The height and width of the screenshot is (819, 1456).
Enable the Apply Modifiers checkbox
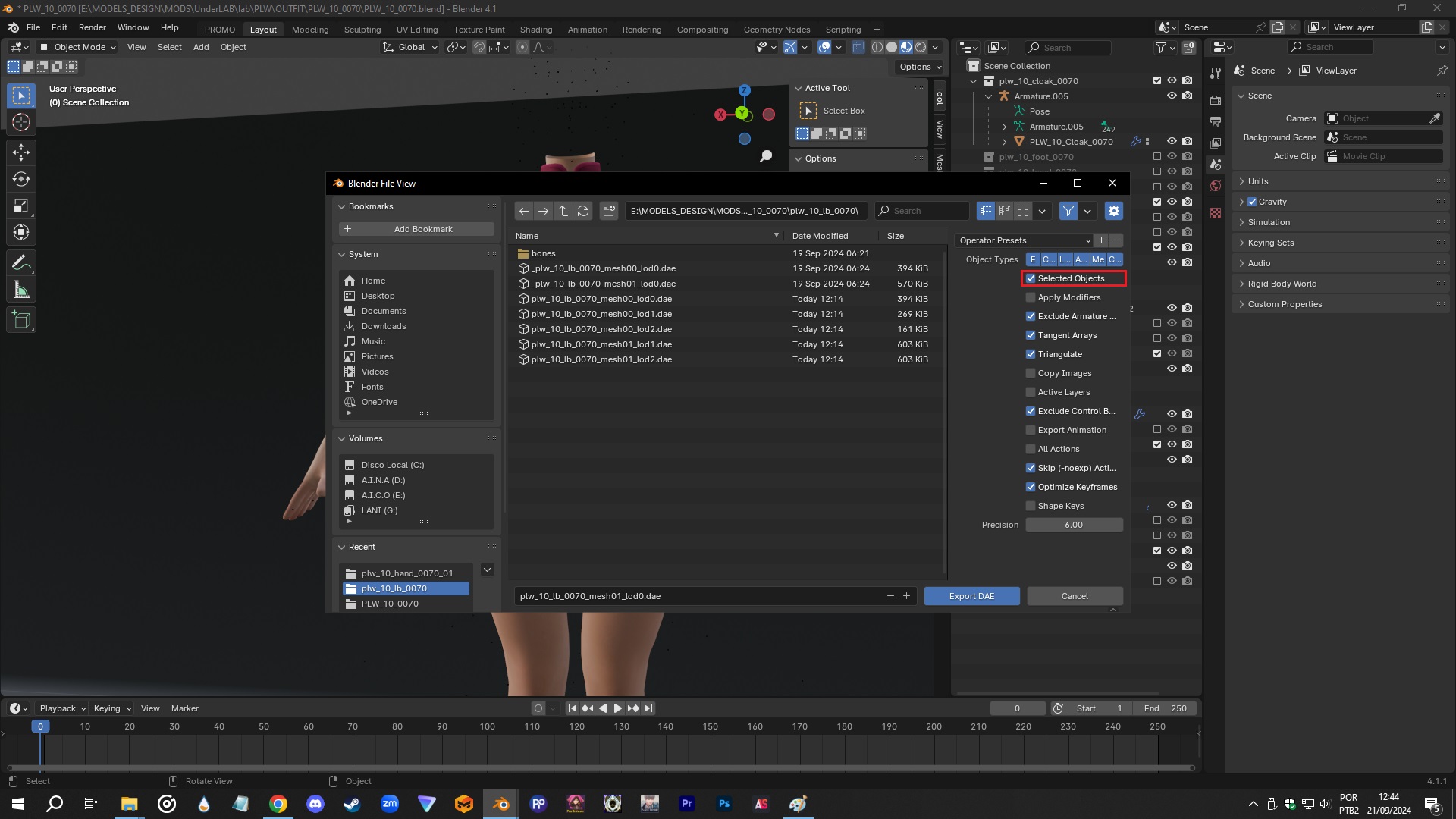1031,297
